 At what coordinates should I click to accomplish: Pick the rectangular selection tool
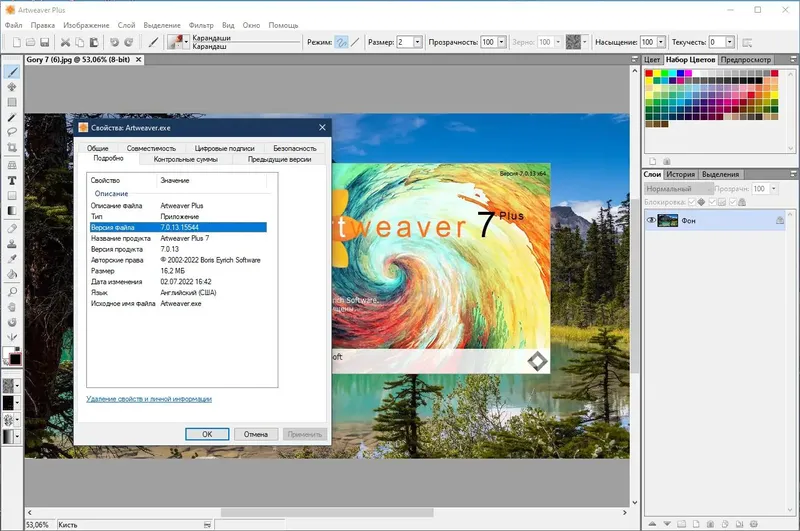pos(12,102)
